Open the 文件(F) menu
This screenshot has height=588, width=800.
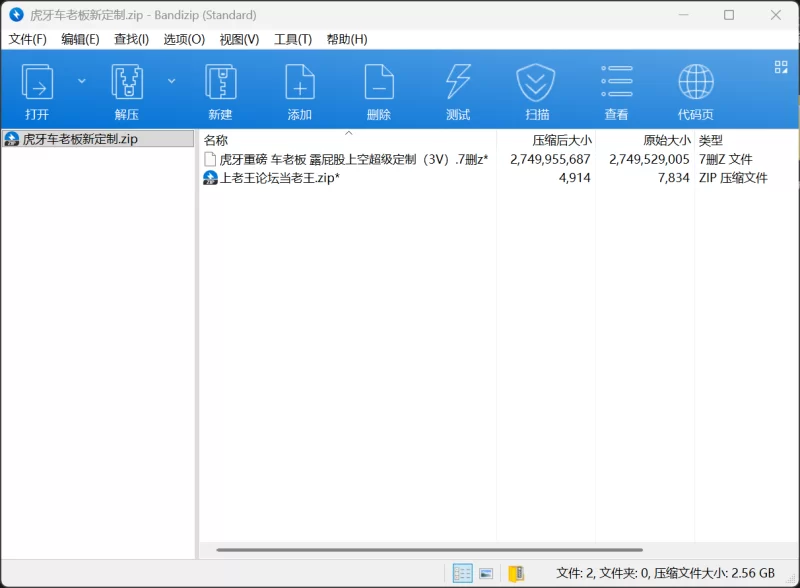coord(28,39)
